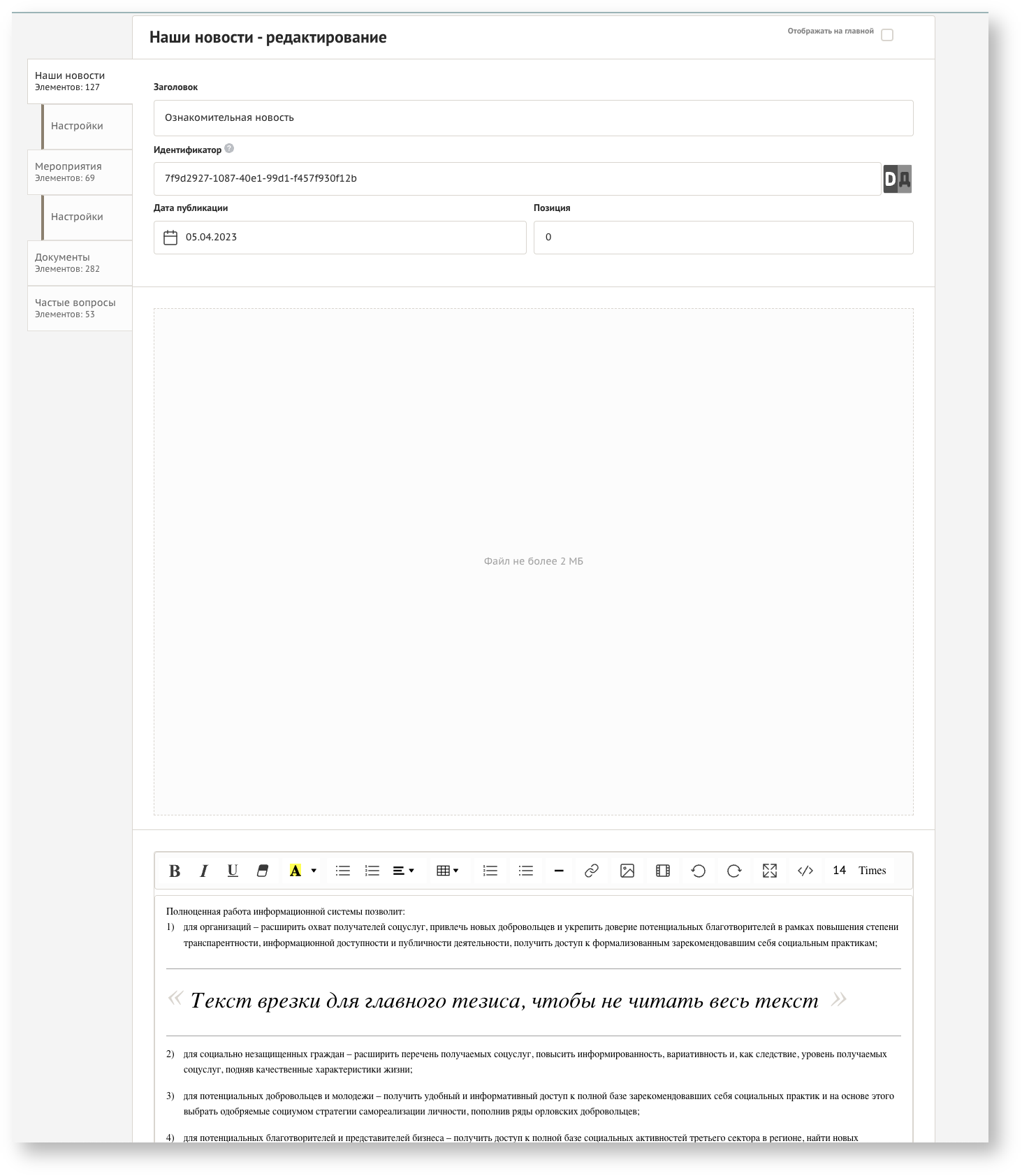The width and height of the screenshot is (1022, 1176).
Task: Enable the 'Отображать на главной' checkbox
Action: [x=887, y=35]
